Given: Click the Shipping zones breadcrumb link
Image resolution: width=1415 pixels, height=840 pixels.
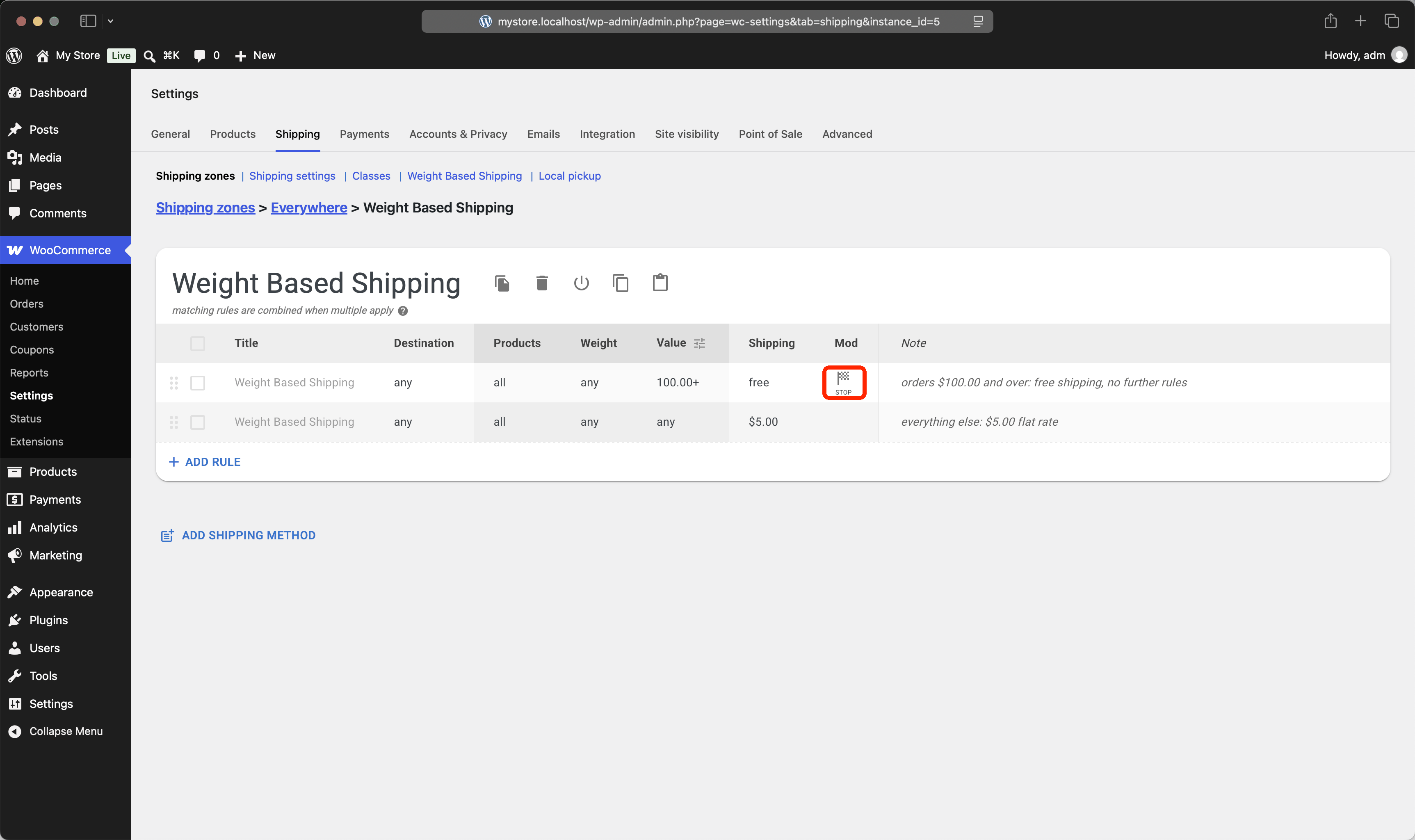Looking at the screenshot, I should [x=205, y=208].
